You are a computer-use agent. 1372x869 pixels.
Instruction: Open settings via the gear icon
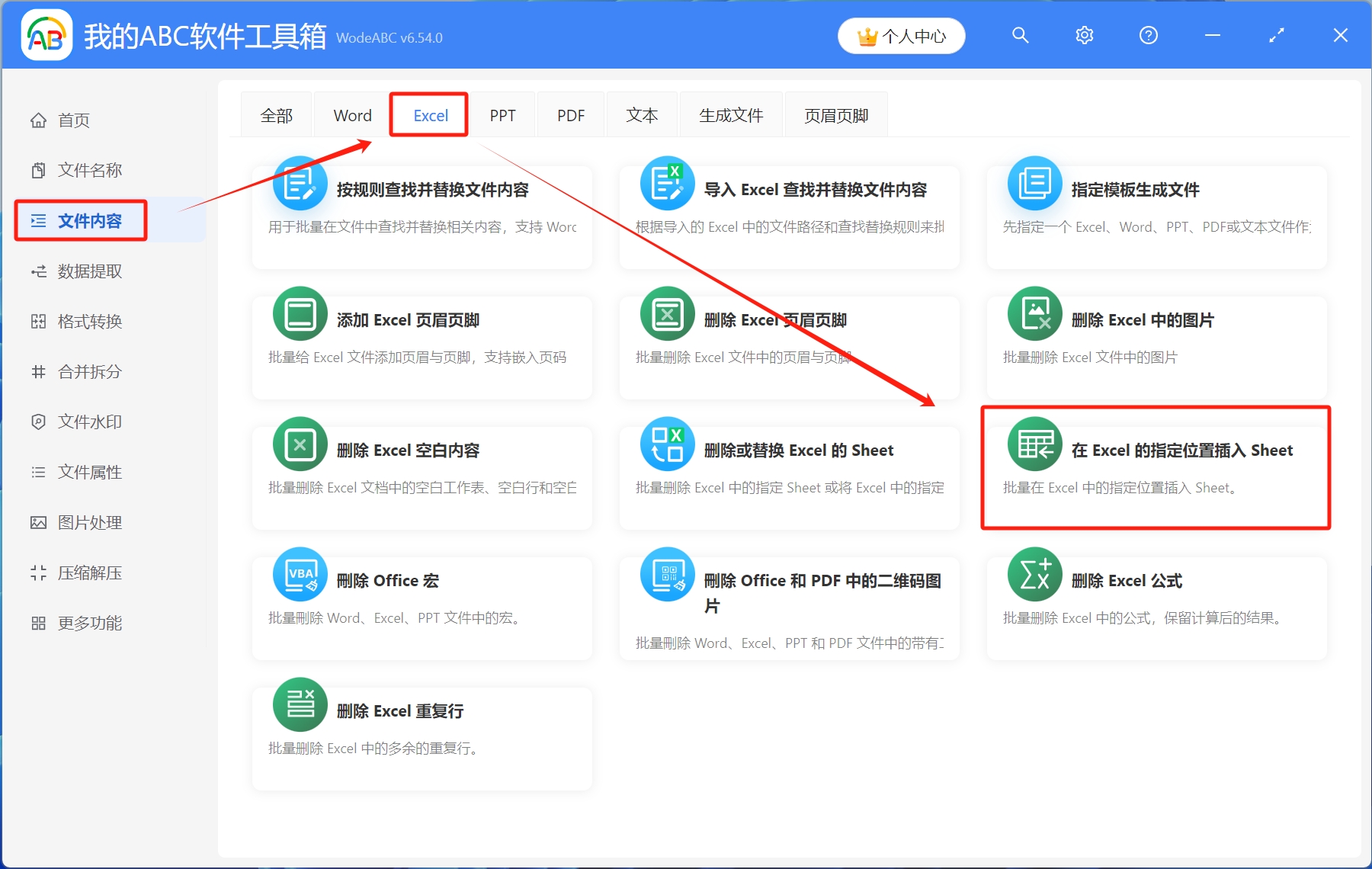(1084, 36)
